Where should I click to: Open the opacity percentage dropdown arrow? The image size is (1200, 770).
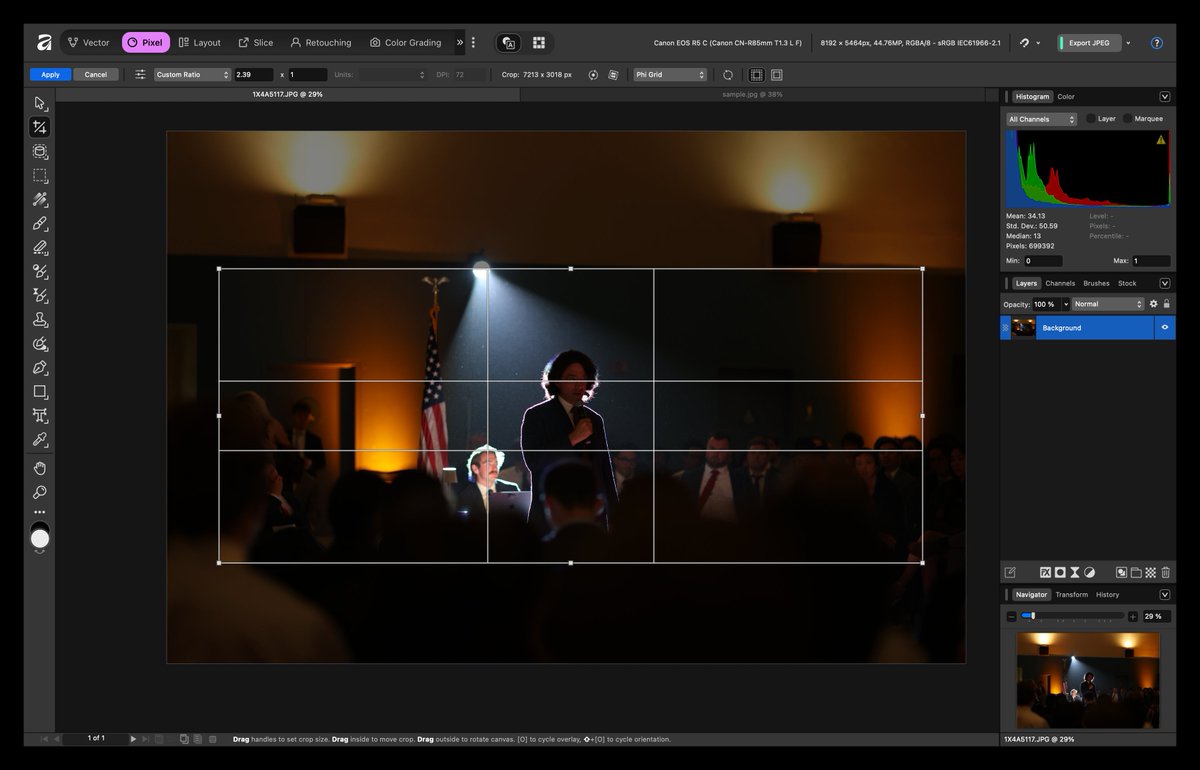tap(1065, 304)
